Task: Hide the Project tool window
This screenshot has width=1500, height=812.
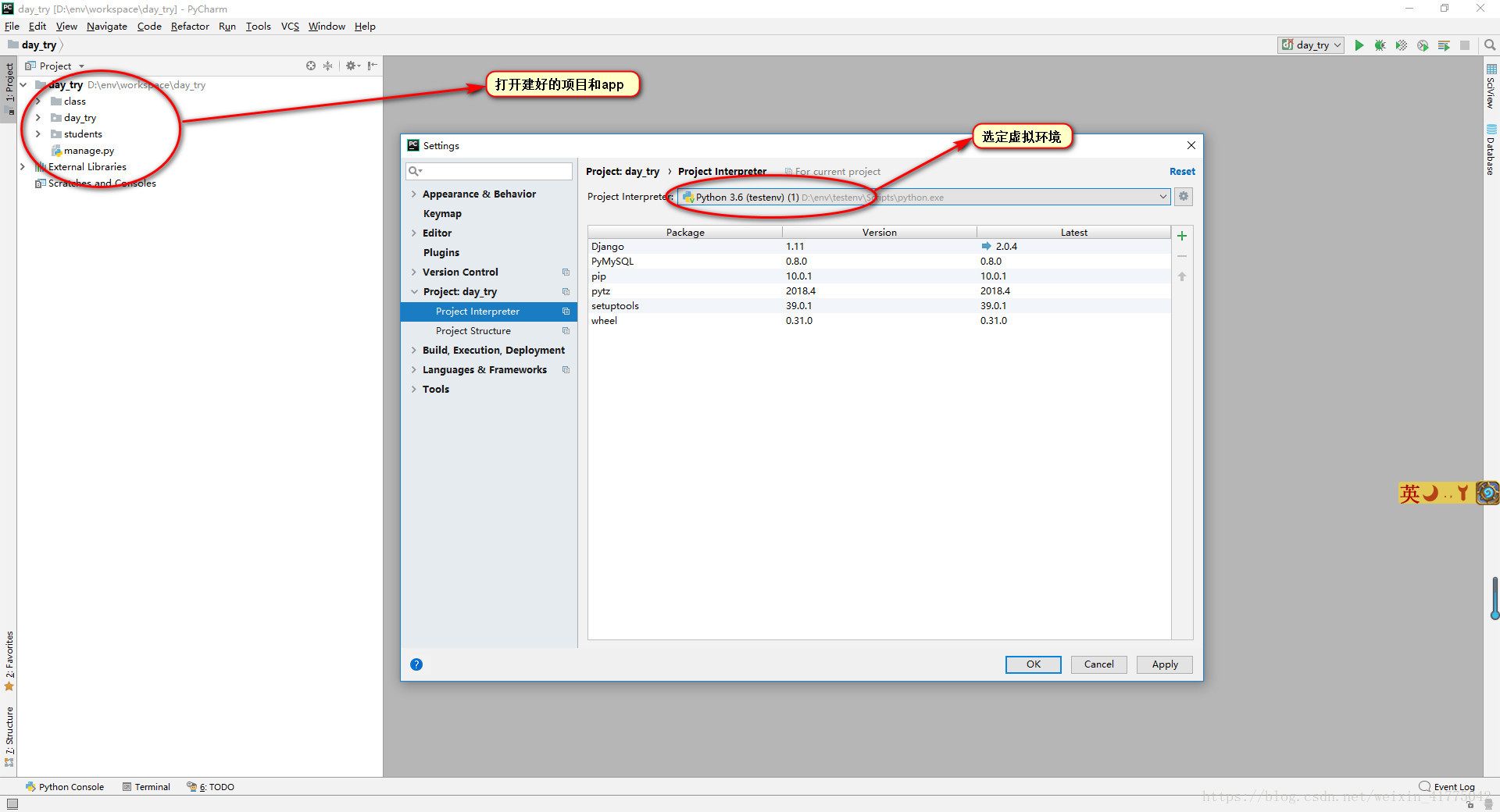Action: coord(372,66)
